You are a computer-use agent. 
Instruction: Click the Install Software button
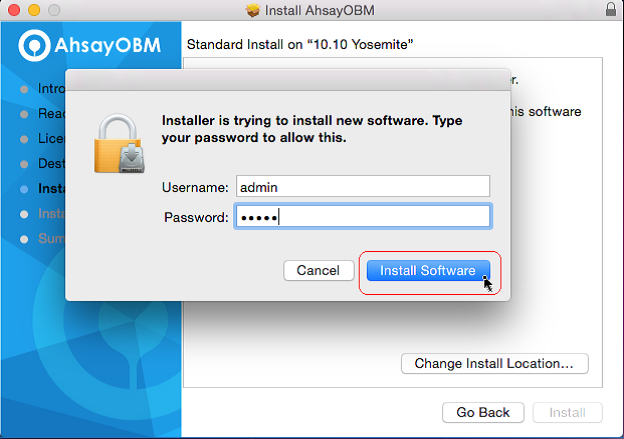[428, 271]
